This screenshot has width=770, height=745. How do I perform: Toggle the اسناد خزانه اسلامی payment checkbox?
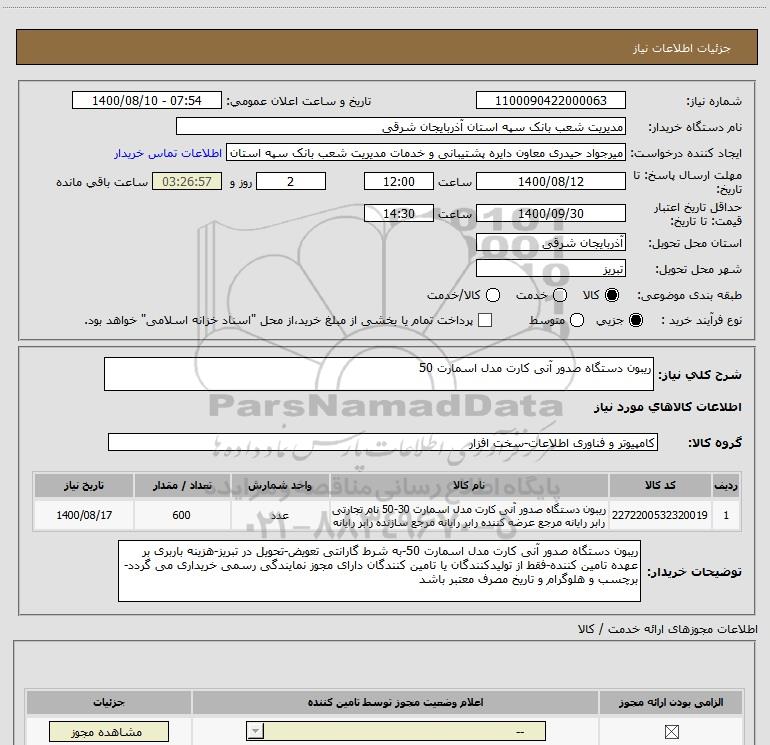(485, 320)
